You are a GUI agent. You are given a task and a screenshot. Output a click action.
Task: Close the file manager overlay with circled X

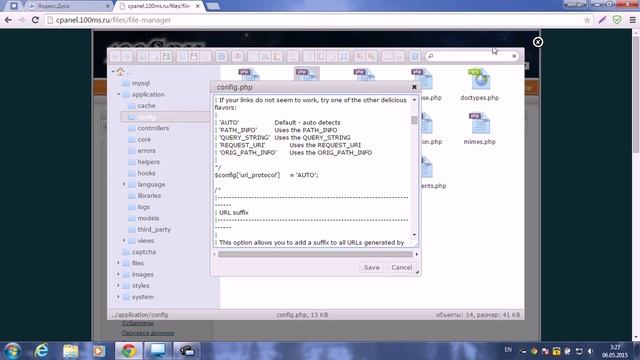[x=538, y=42]
